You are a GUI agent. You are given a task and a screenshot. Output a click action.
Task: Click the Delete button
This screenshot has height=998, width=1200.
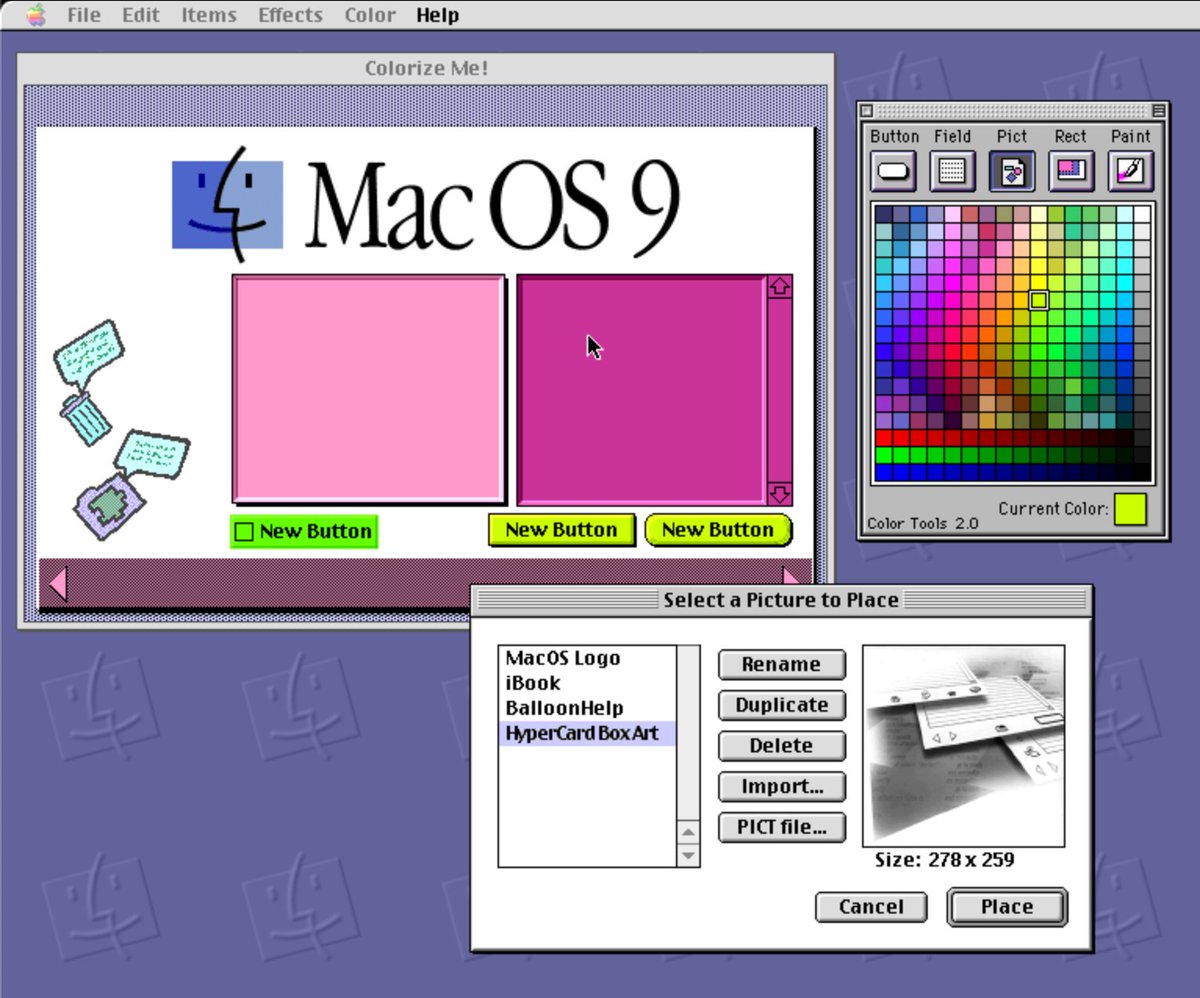pos(781,746)
